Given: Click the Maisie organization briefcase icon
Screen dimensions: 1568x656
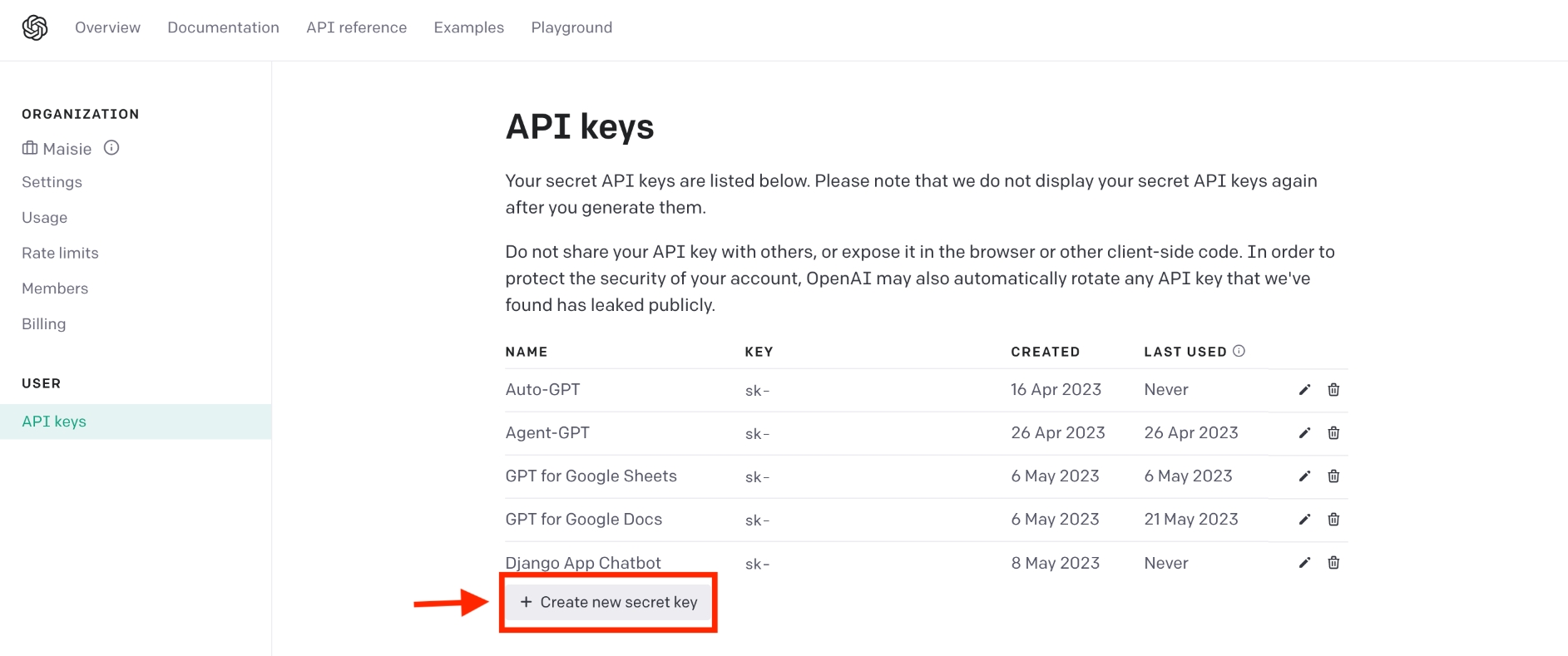Looking at the screenshot, I should (x=30, y=148).
